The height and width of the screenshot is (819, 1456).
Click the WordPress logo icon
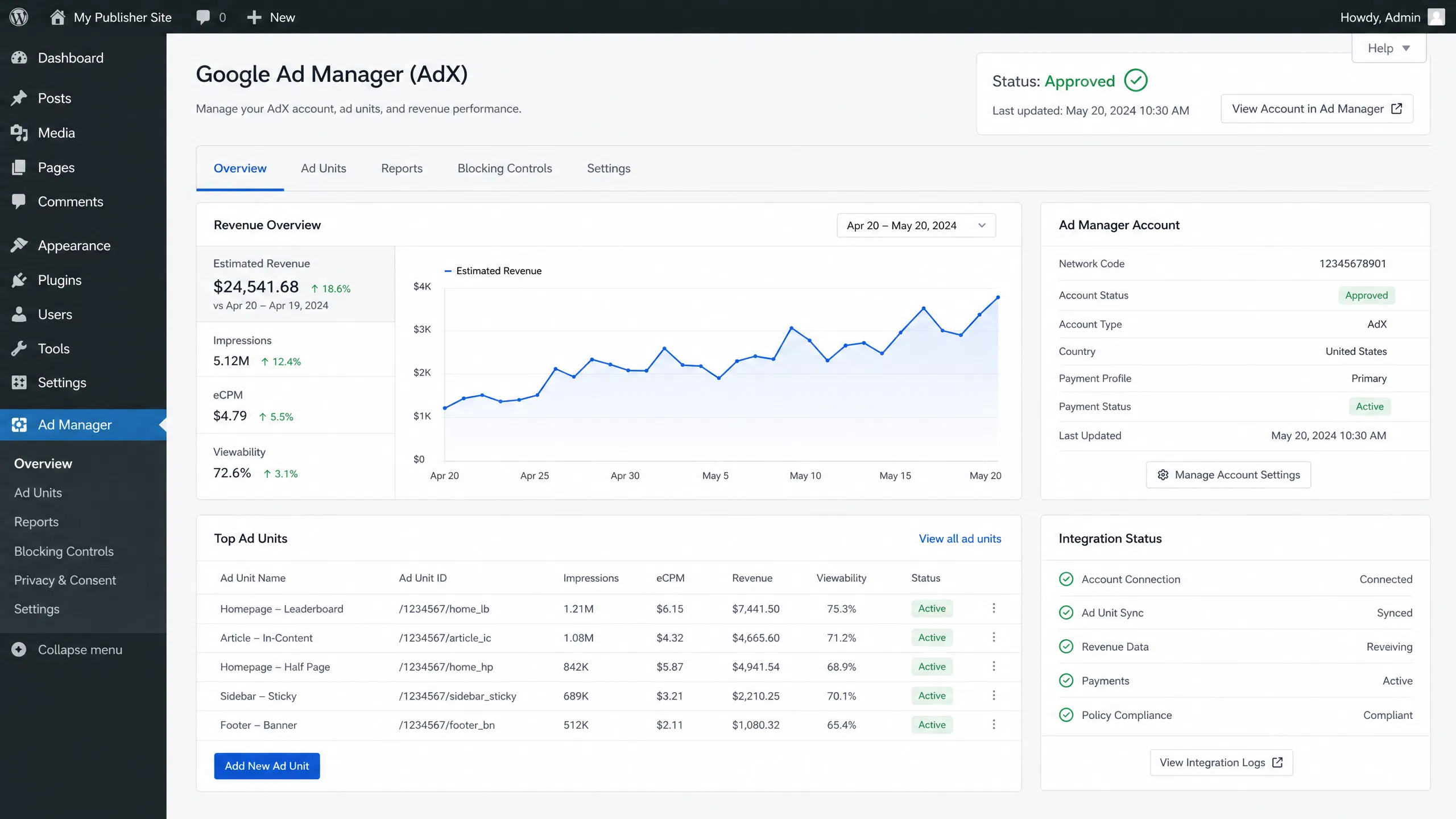pyautogui.click(x=19, y=17)
